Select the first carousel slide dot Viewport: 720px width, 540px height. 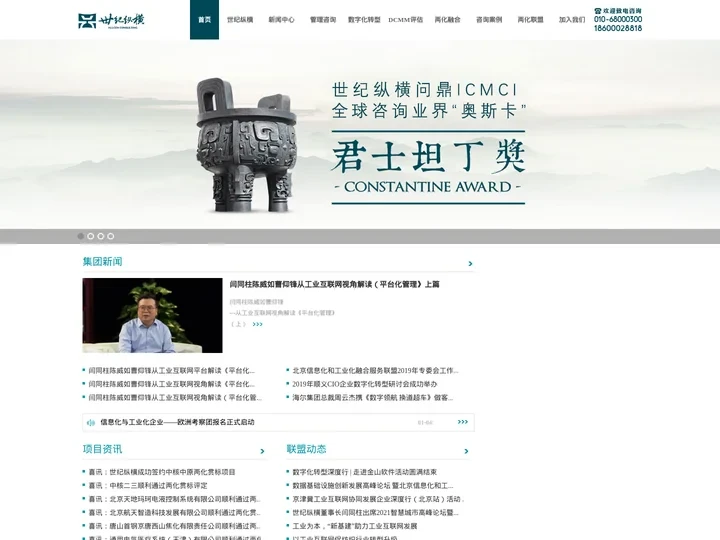click(x=81, y=236)
